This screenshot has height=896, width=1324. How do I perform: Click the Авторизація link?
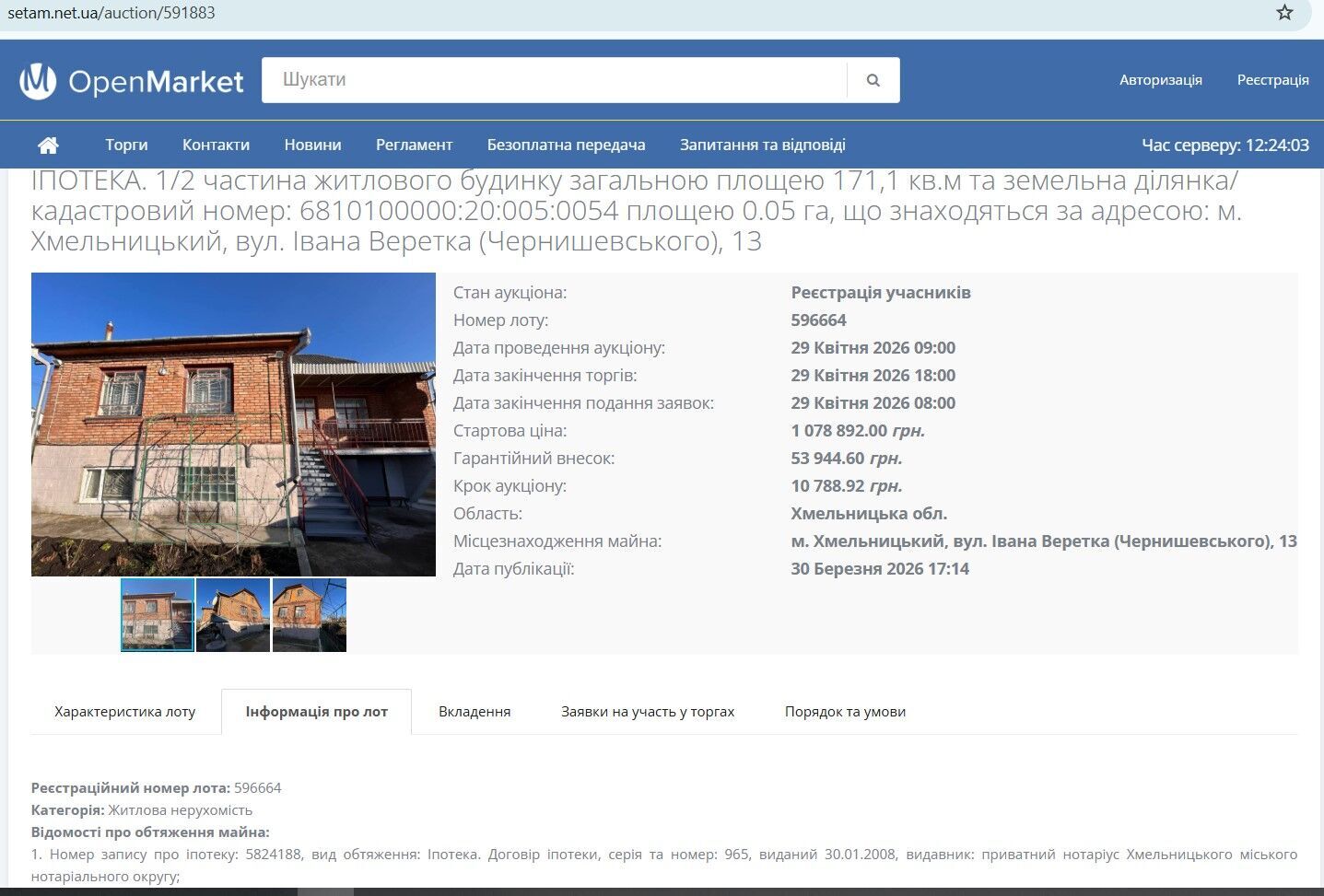coord(1161,80)
